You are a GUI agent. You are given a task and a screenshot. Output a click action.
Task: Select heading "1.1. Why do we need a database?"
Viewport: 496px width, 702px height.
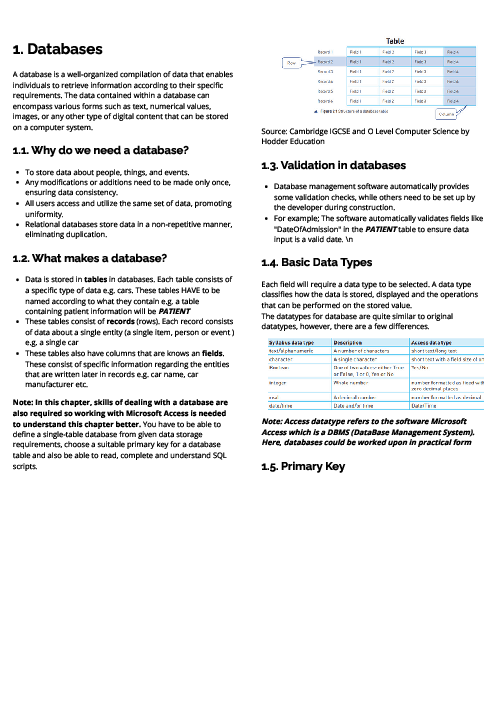101,150
